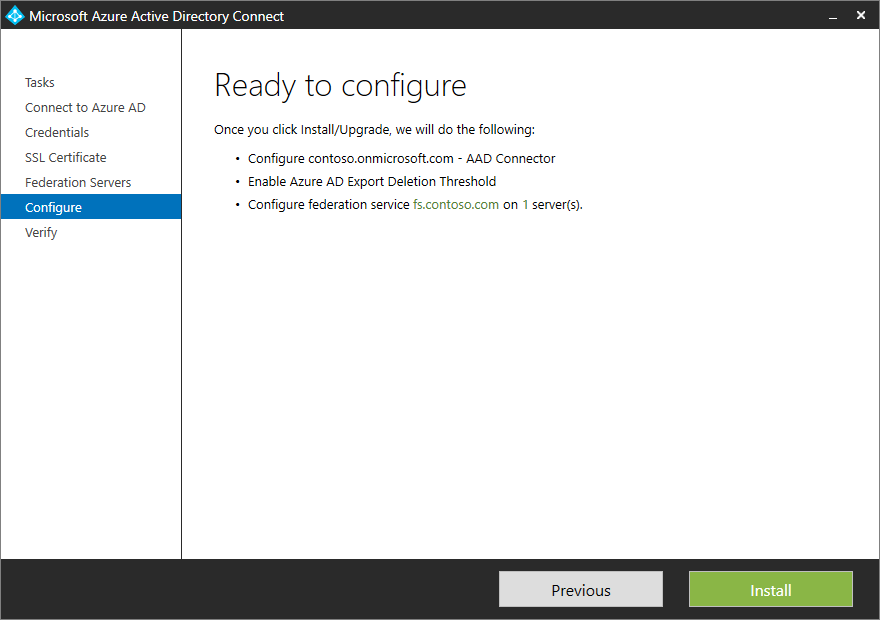Open the Connect to Azure AD step

coord(85,107)
